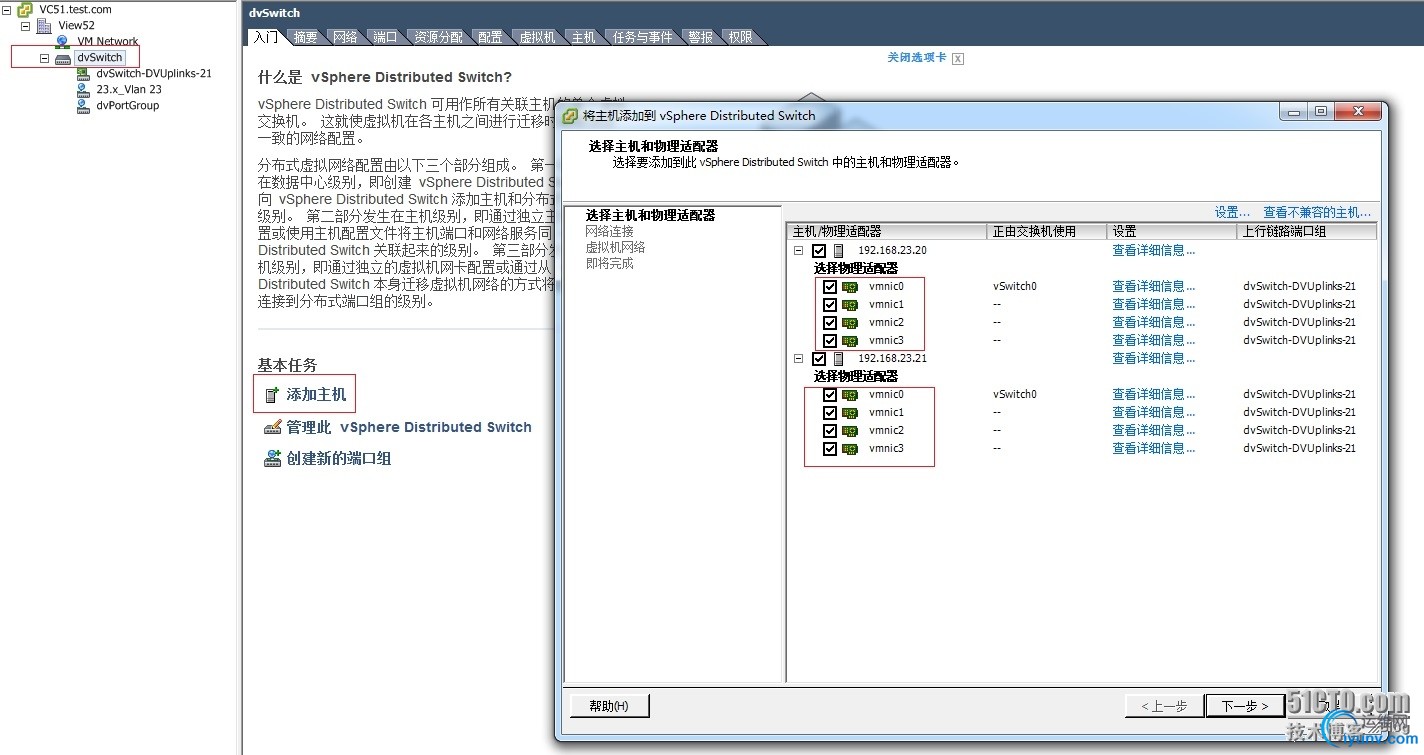Screen dimensions: 1424x755
Task: Uncheck vmnic1 checkbox under 192.168.23.21
Action: tap(829, 412)
